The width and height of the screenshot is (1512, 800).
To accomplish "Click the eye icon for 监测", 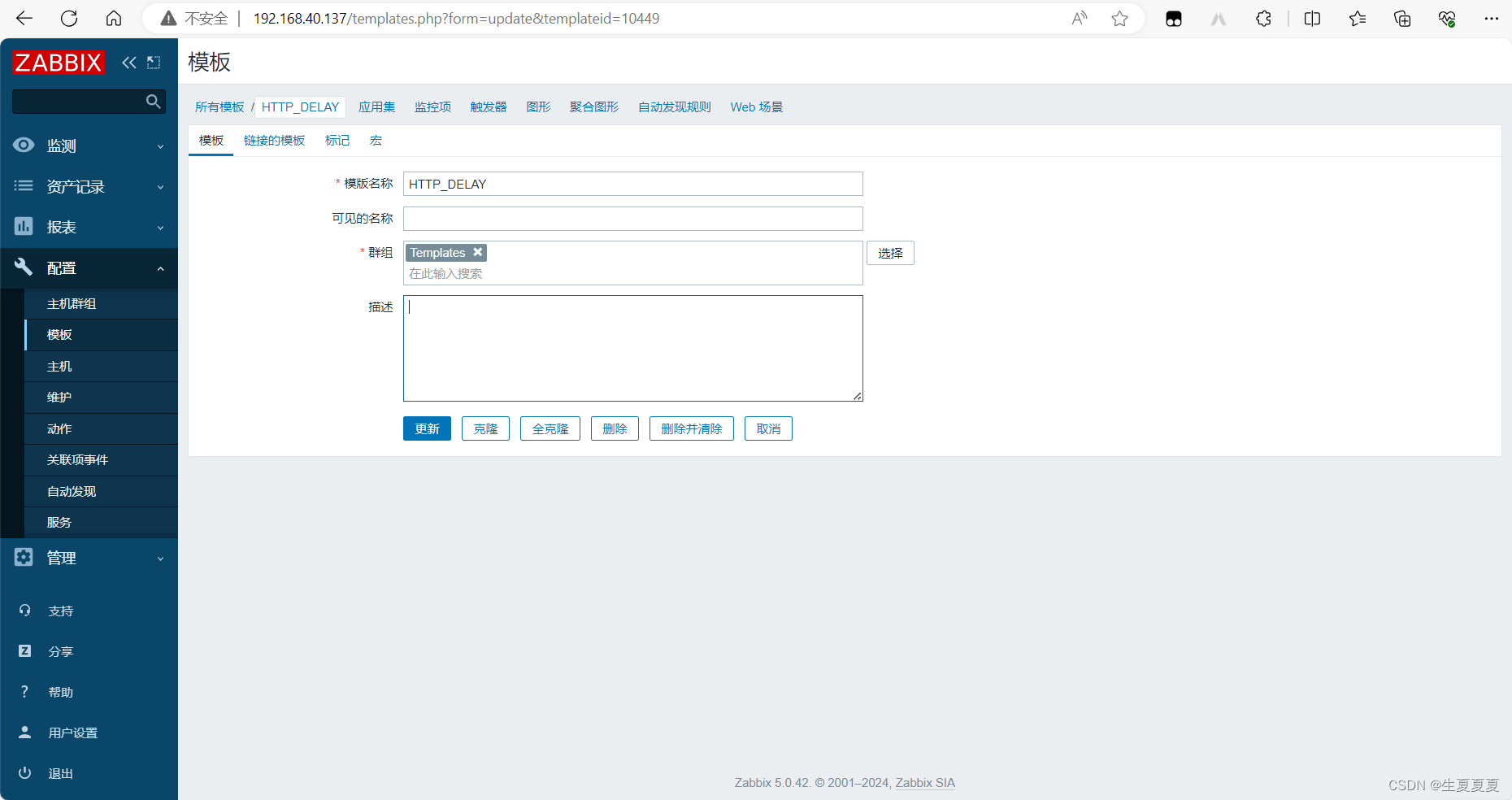I will coord(24,145).
